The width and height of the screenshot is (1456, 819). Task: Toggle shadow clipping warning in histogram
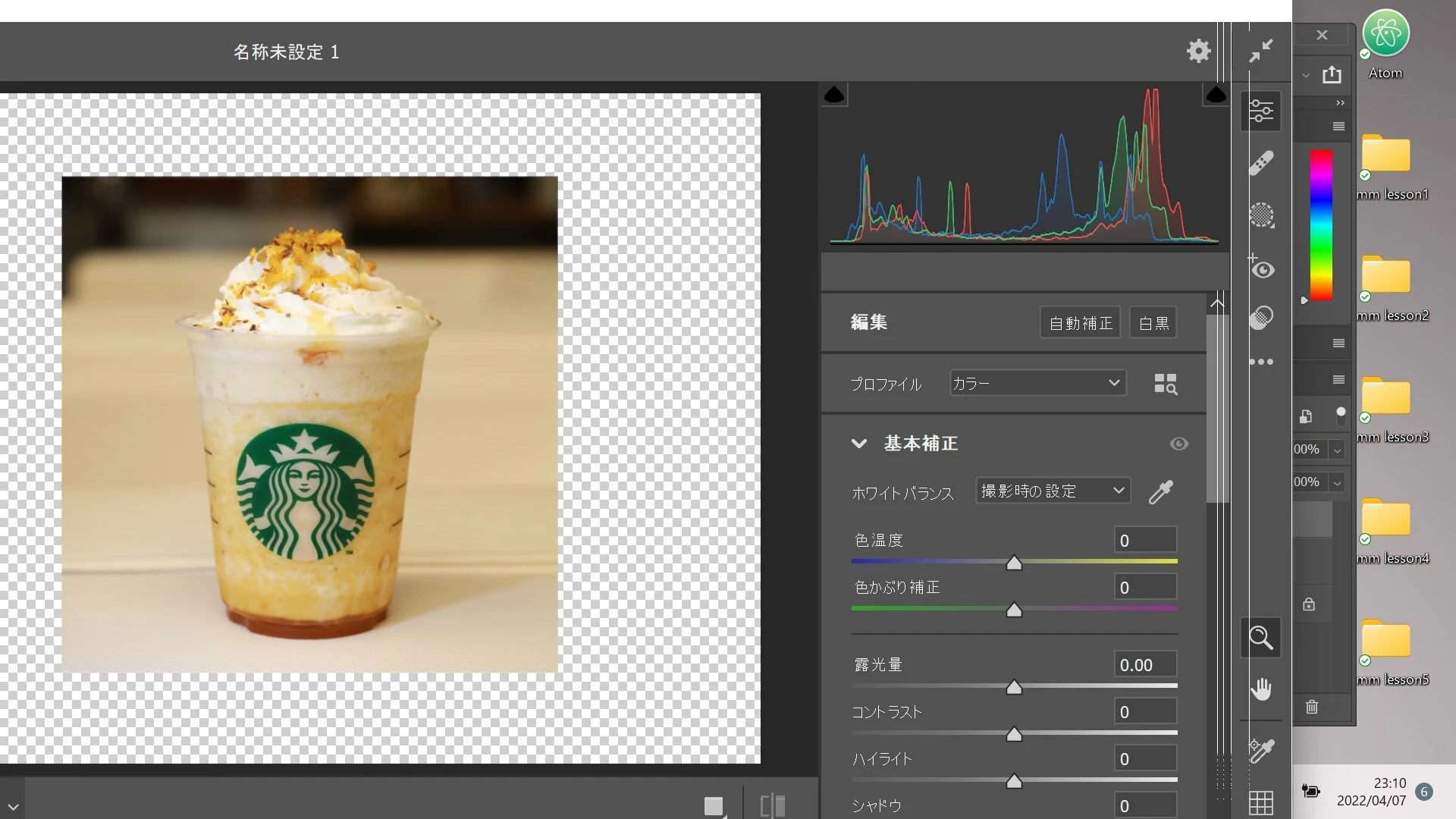click(x=834, y=95)
